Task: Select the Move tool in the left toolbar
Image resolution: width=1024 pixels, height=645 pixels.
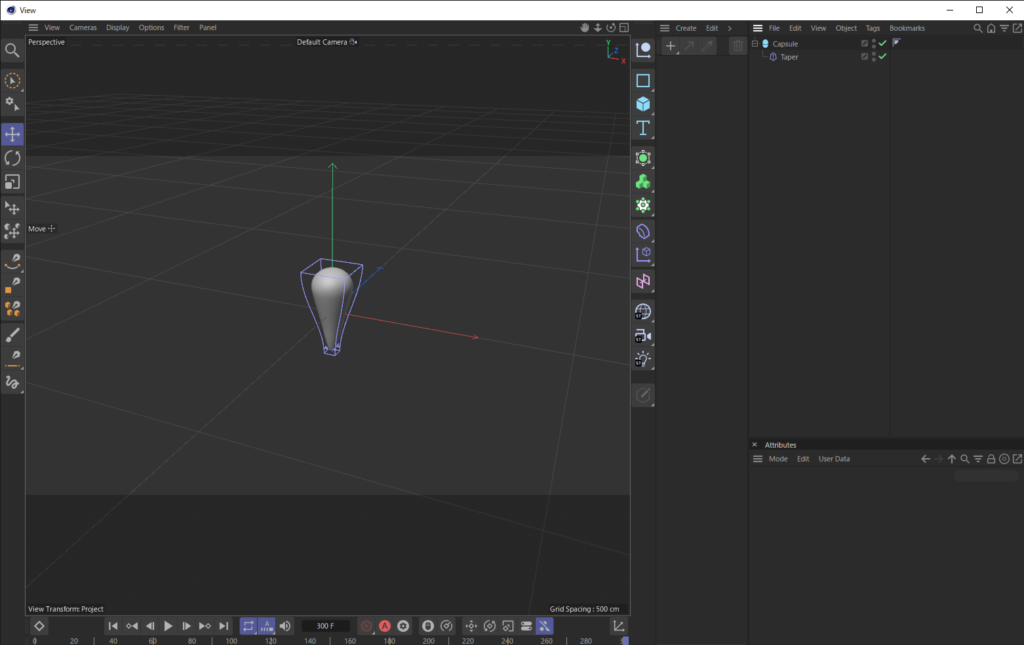Action: (x=11, y=133)
